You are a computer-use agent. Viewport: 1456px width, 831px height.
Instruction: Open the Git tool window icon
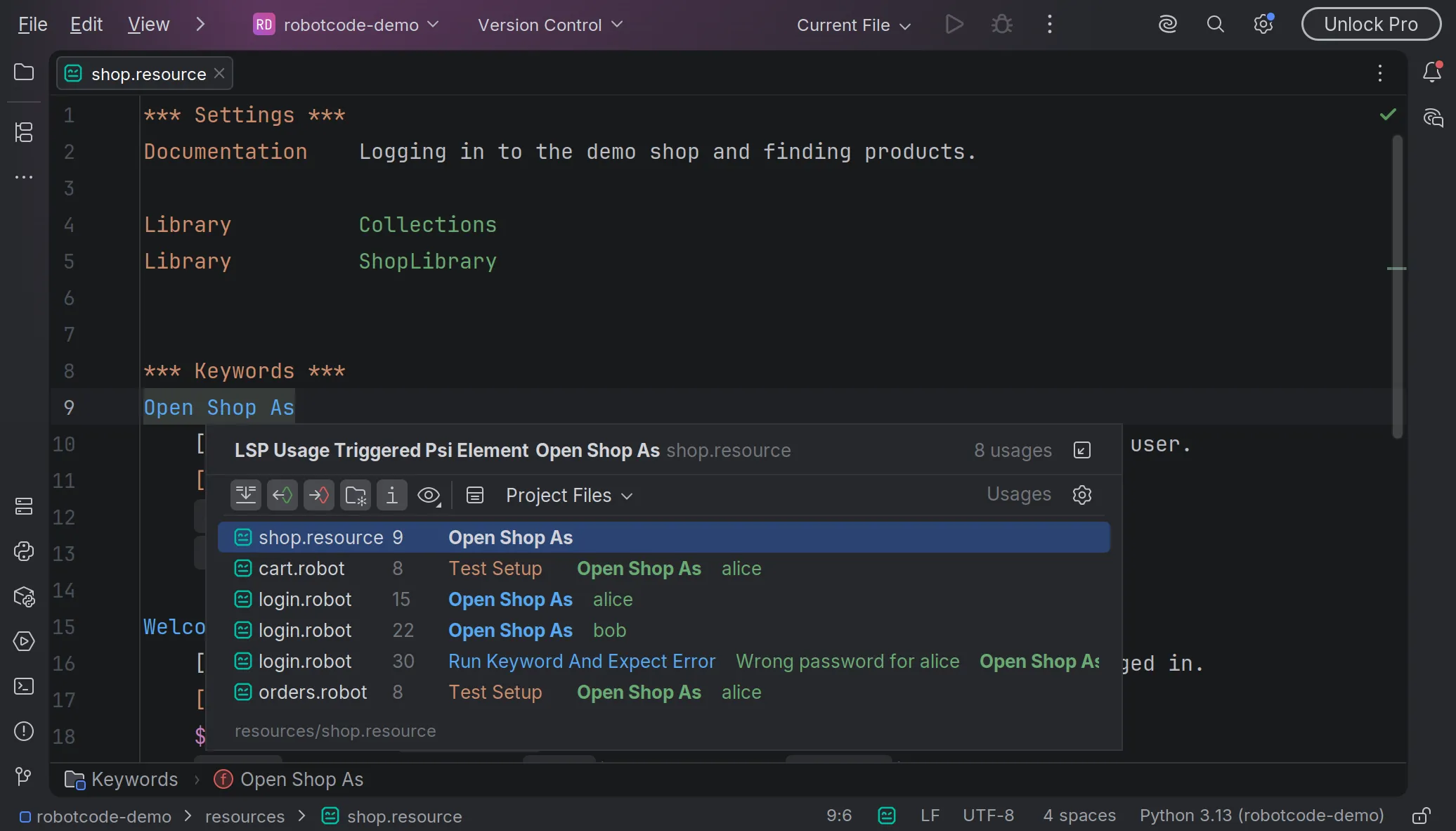pyautogui.click(x=24, y=776)
